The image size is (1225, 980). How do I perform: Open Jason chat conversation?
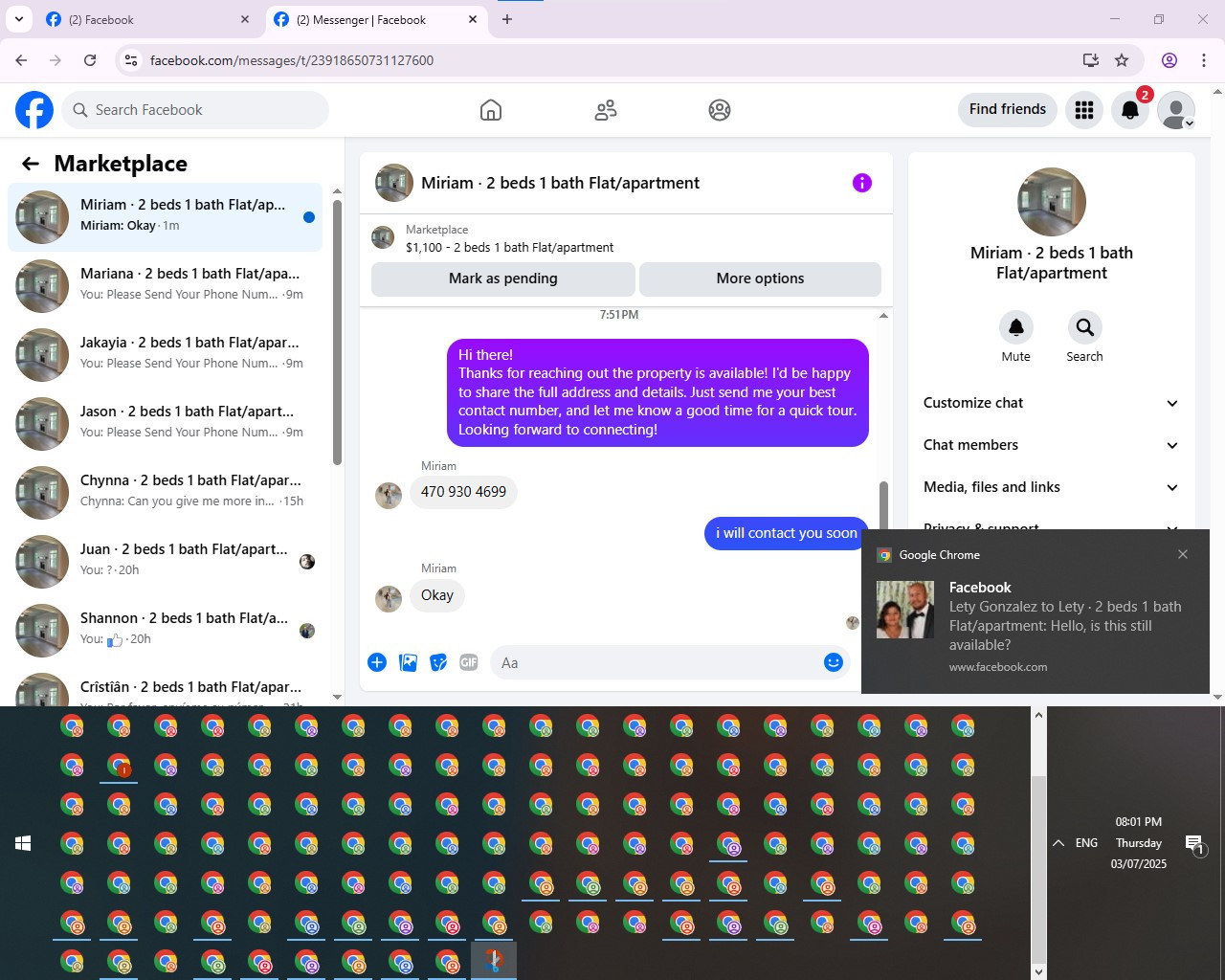(x=165, y=424)
